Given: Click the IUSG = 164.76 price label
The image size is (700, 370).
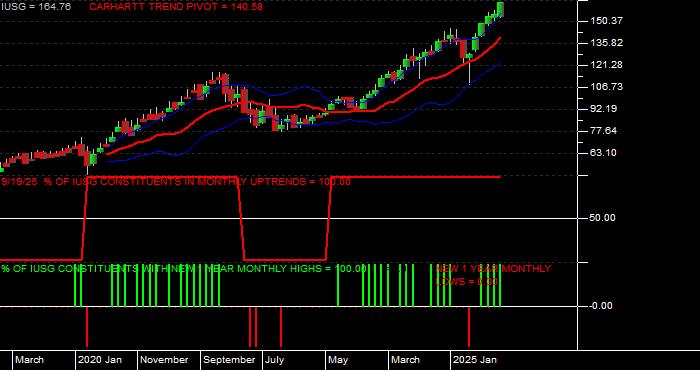Looking at the screenshot, I should 35,7.
